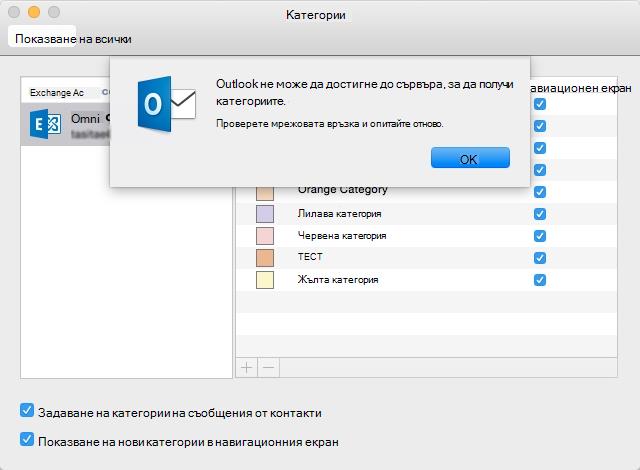Screen dimensions: 640x470
Task: Select the ТЕСТ category name
Action: [310, 257]
